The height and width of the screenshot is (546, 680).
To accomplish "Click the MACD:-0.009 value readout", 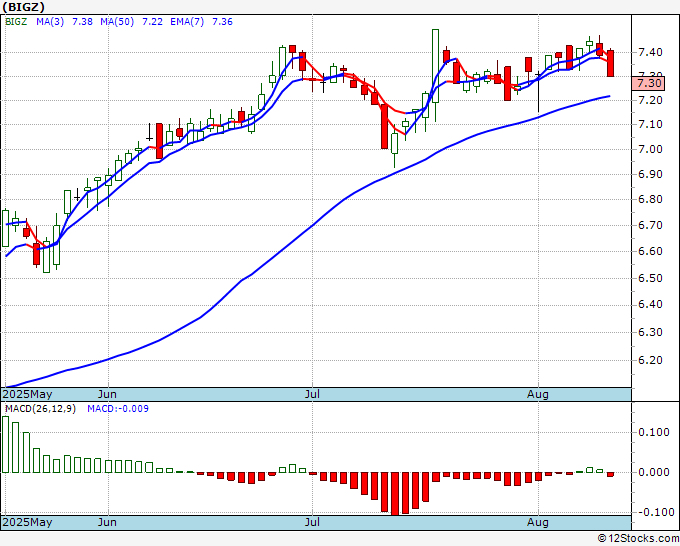I will click(x=118, y=409).
